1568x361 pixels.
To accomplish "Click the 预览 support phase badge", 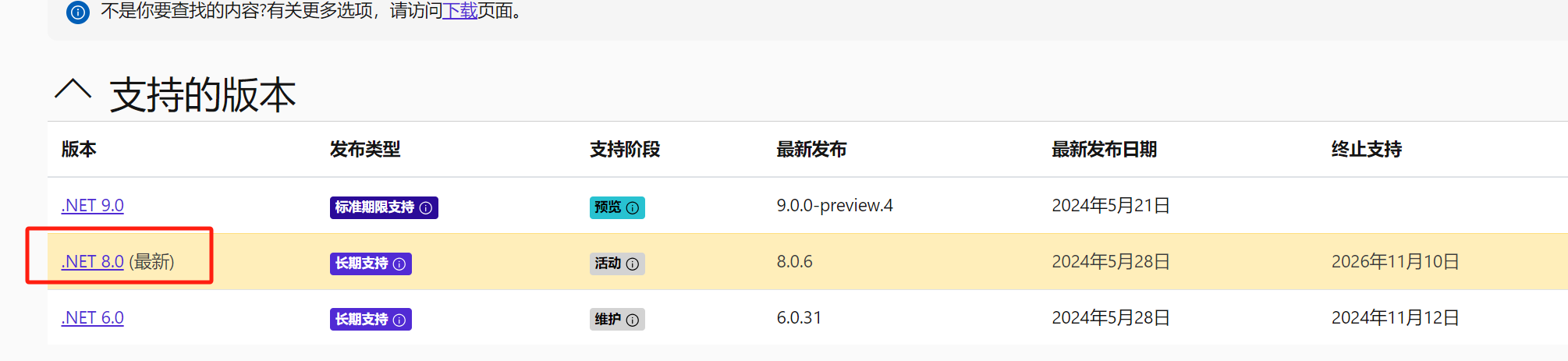I will point(617,207).
